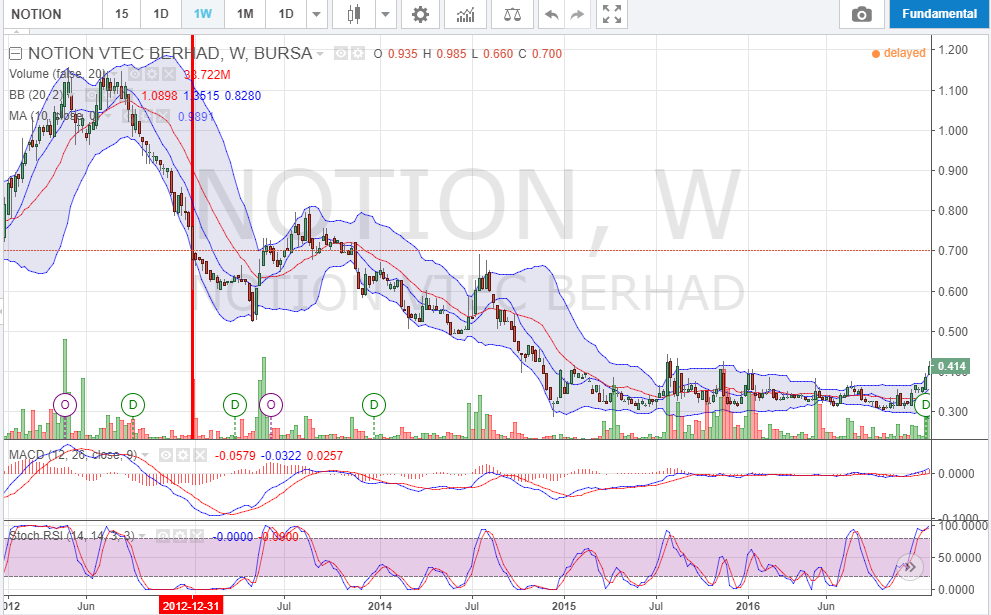Redo the last chart action
The width and height of the screenshot is (991, 615).
coord(577,14)
